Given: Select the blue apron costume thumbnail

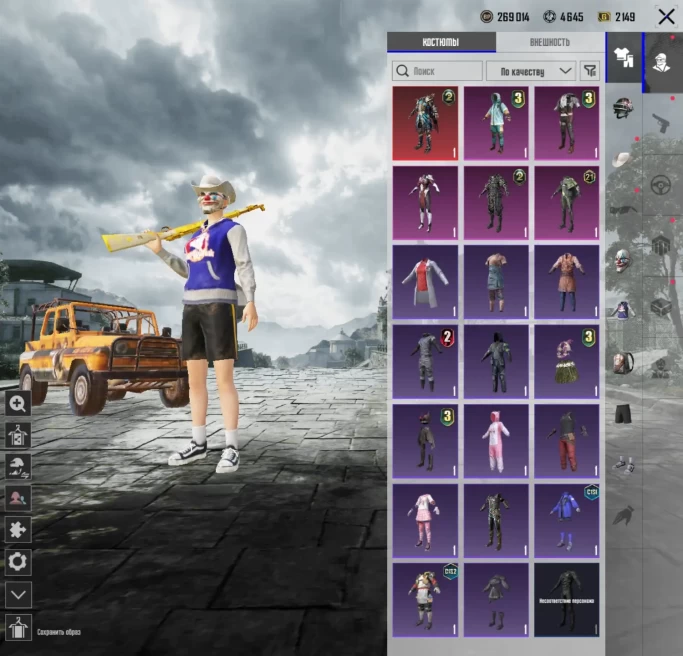Looking at the screenshot, I should click(496, 282).
